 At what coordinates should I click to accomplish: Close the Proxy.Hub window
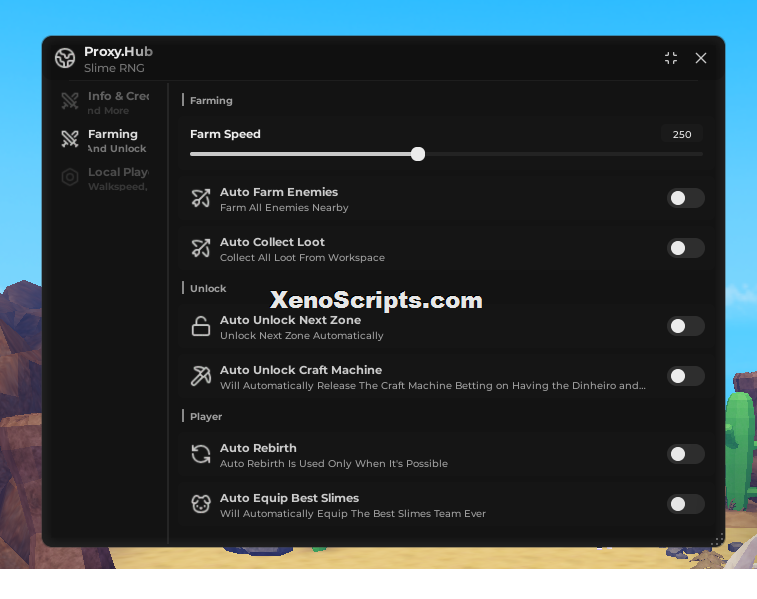[x=701, y=58]
